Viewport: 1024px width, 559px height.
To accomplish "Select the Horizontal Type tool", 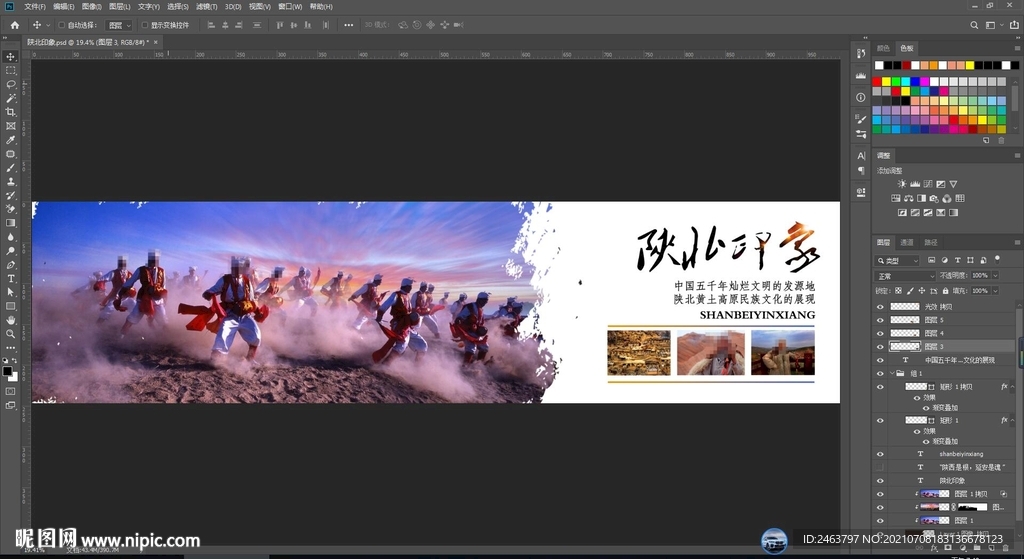I will point(10,278).
